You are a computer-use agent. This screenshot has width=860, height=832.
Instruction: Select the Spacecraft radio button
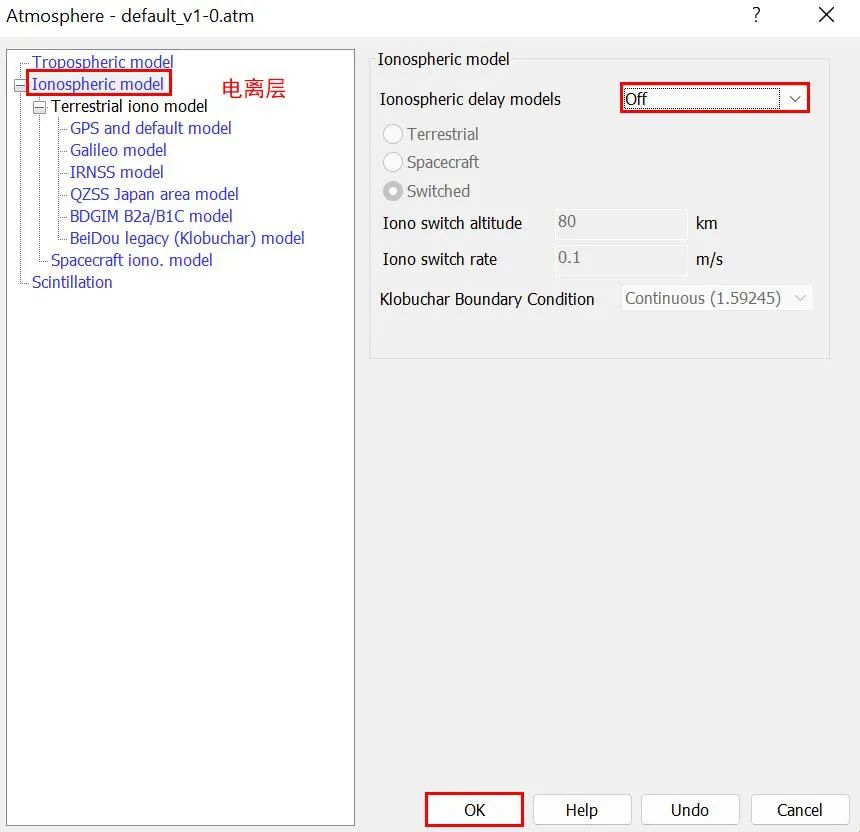[x=394, y=162]
